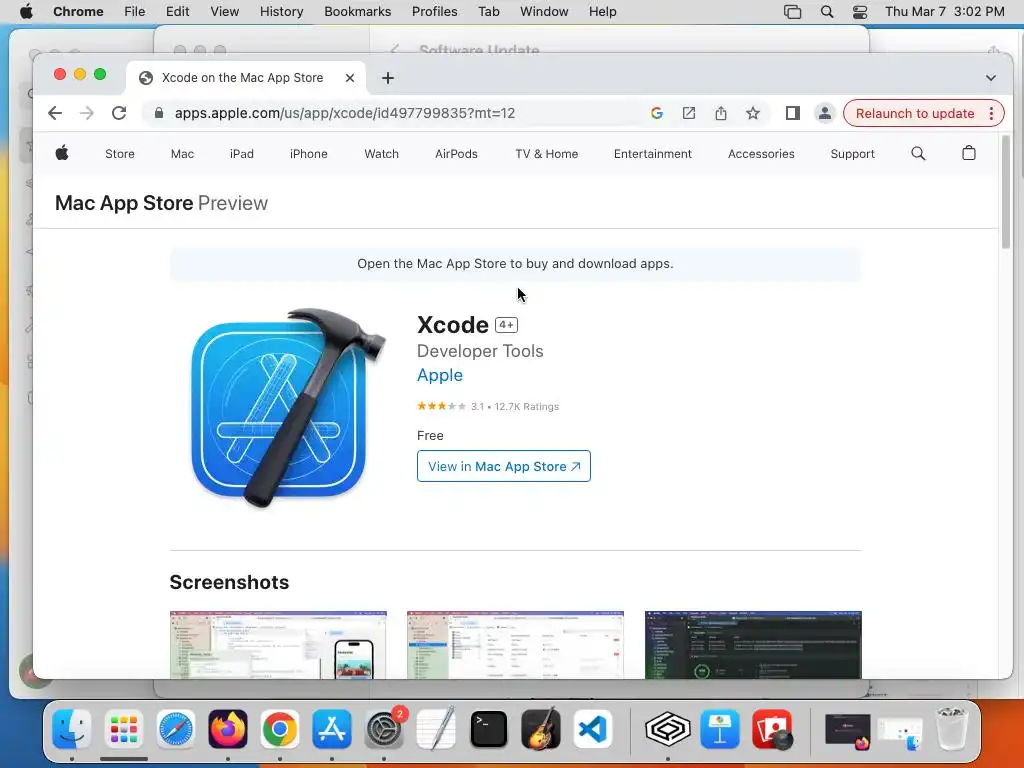Open the History menu
This screenshot has width=1024, height=768.
pos(281,12)
